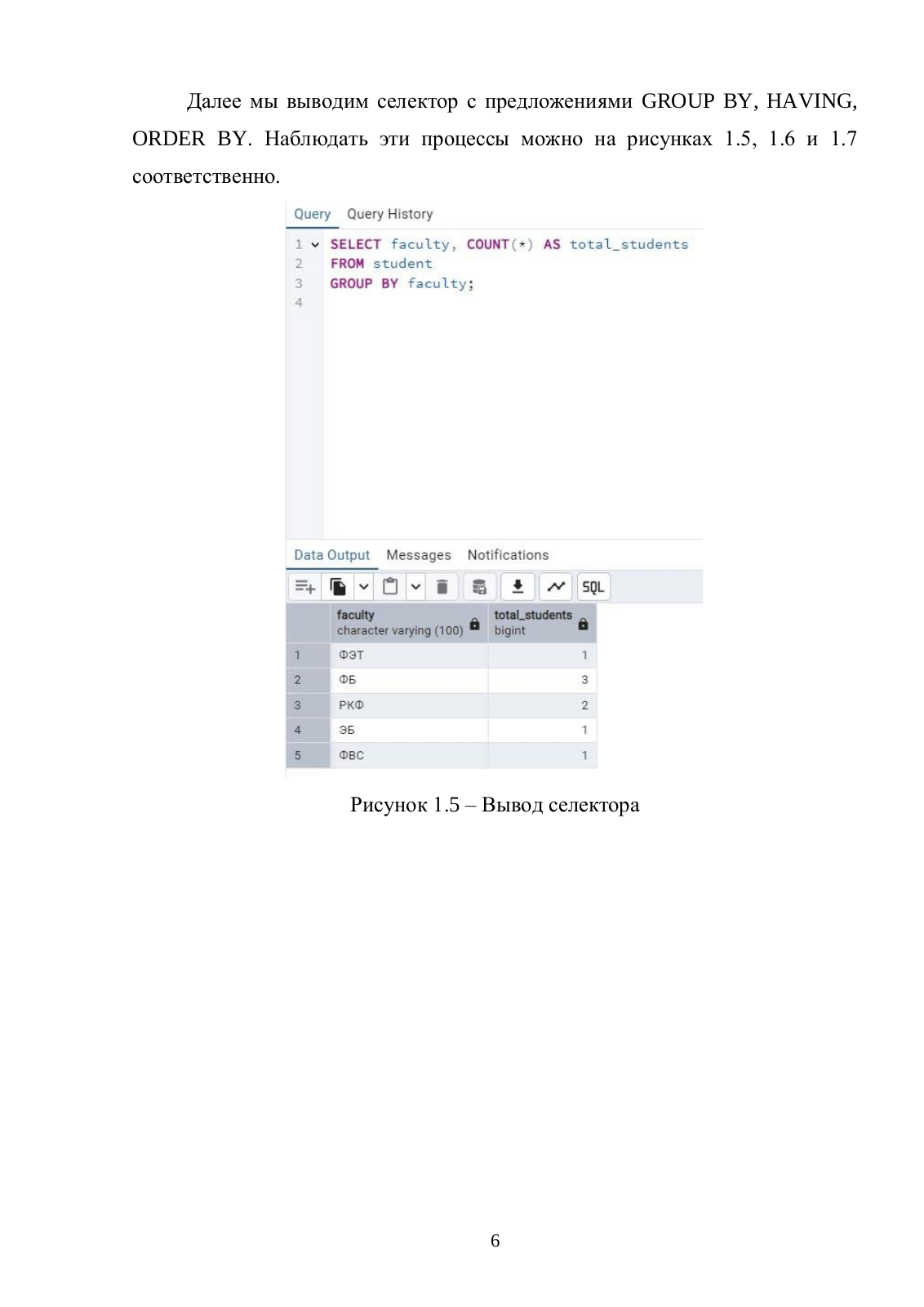Click the total_students value 3 for ФБ
The image size is (924, 1307).
[x=542, y=680]
